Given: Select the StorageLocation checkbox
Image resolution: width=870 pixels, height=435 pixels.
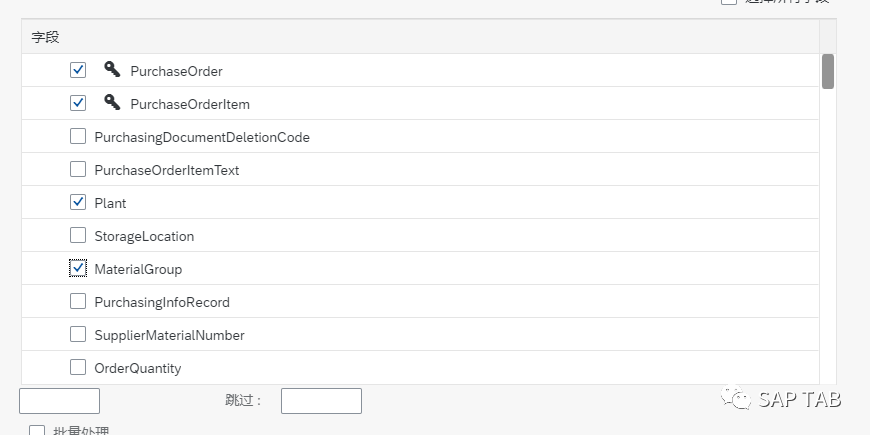Looking at the screenshot, I should click(78, 235).
